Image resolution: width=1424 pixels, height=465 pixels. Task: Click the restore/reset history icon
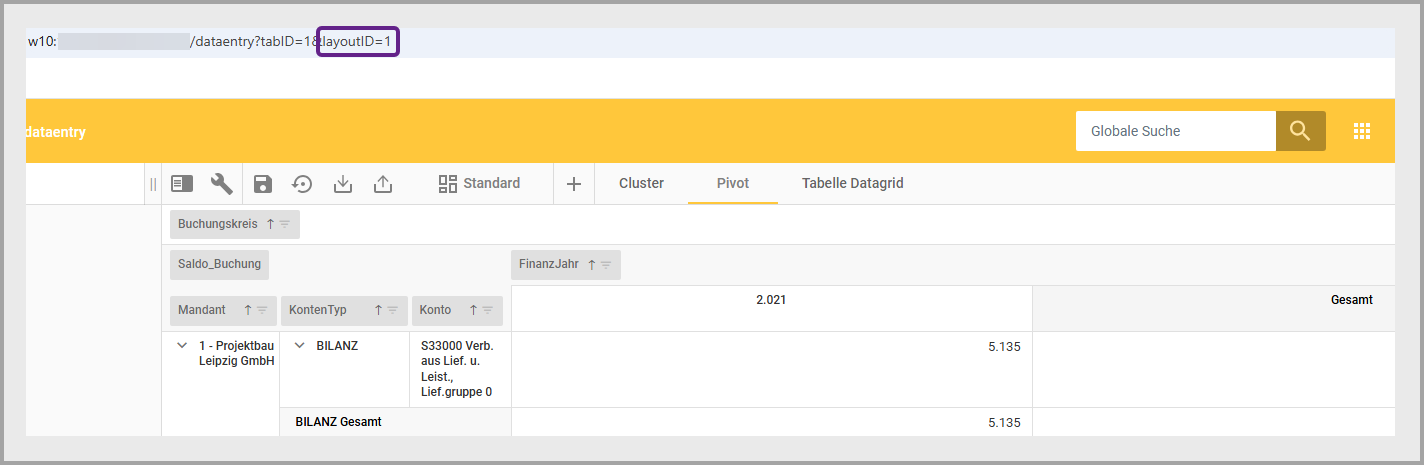pos(302,184)
